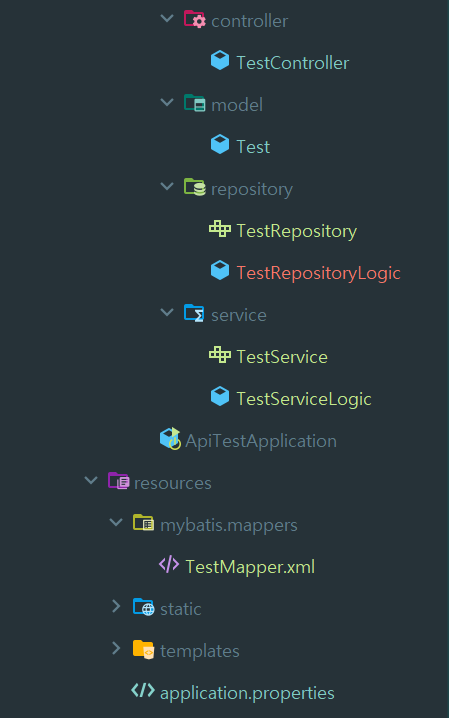Click the service folder sigma icon
The width and height of the screenshot is (449, 718).
point(194,313)
